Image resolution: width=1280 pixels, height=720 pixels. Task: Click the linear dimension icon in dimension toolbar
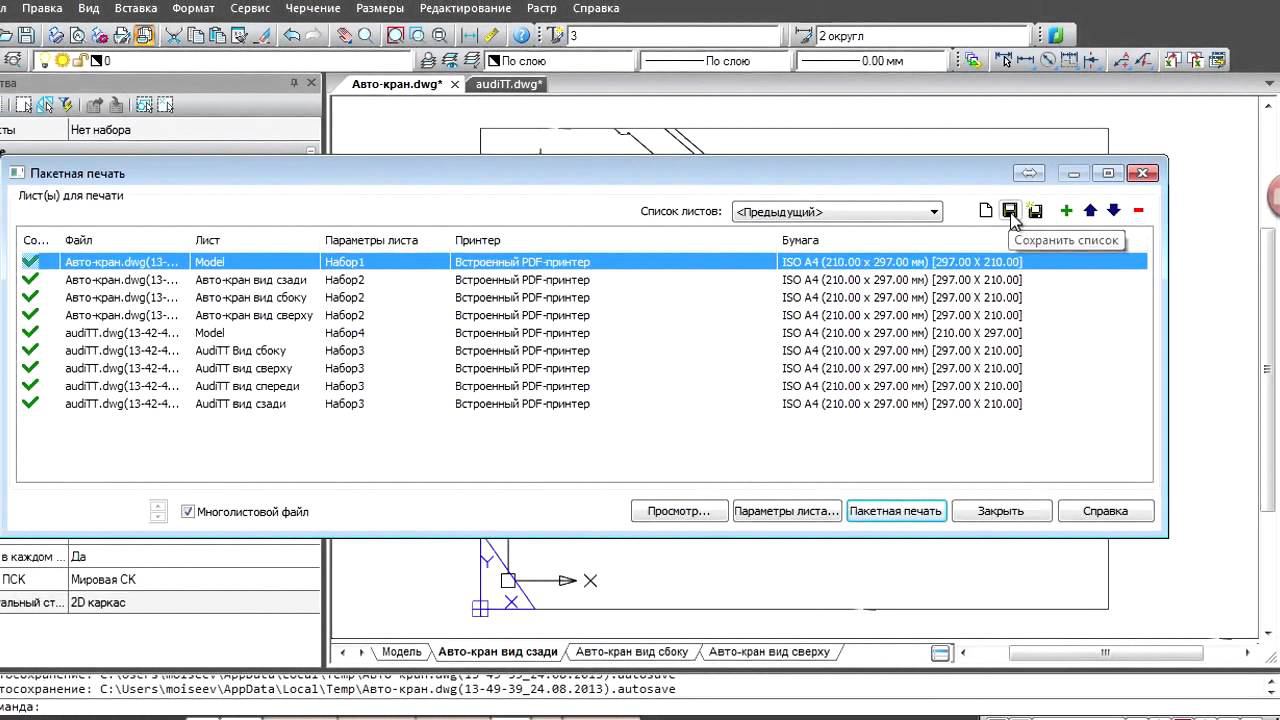(1025, 60)
